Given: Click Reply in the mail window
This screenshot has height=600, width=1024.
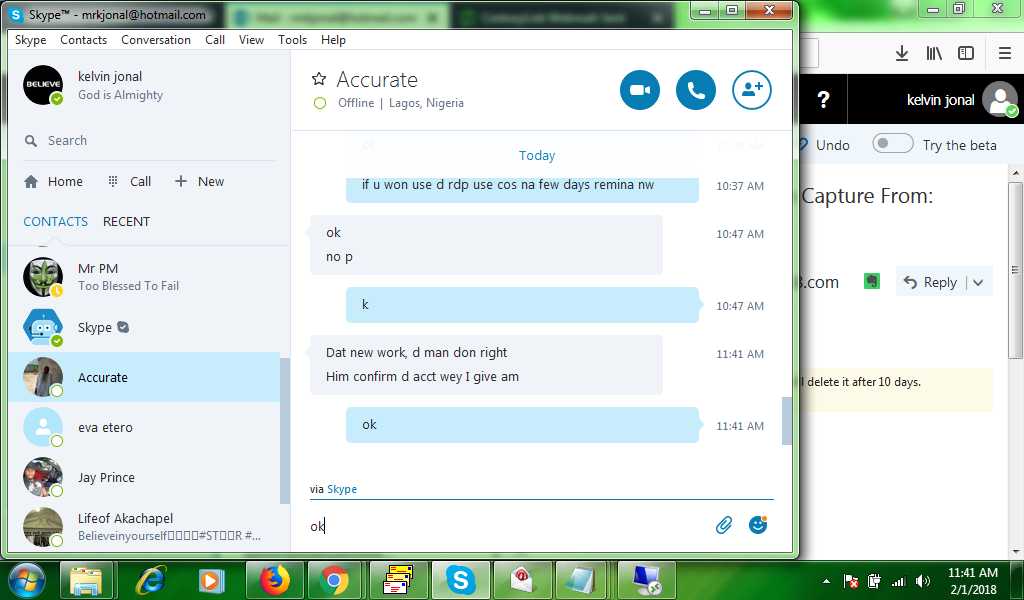Looking at the screenshot, I should [930, 283].
